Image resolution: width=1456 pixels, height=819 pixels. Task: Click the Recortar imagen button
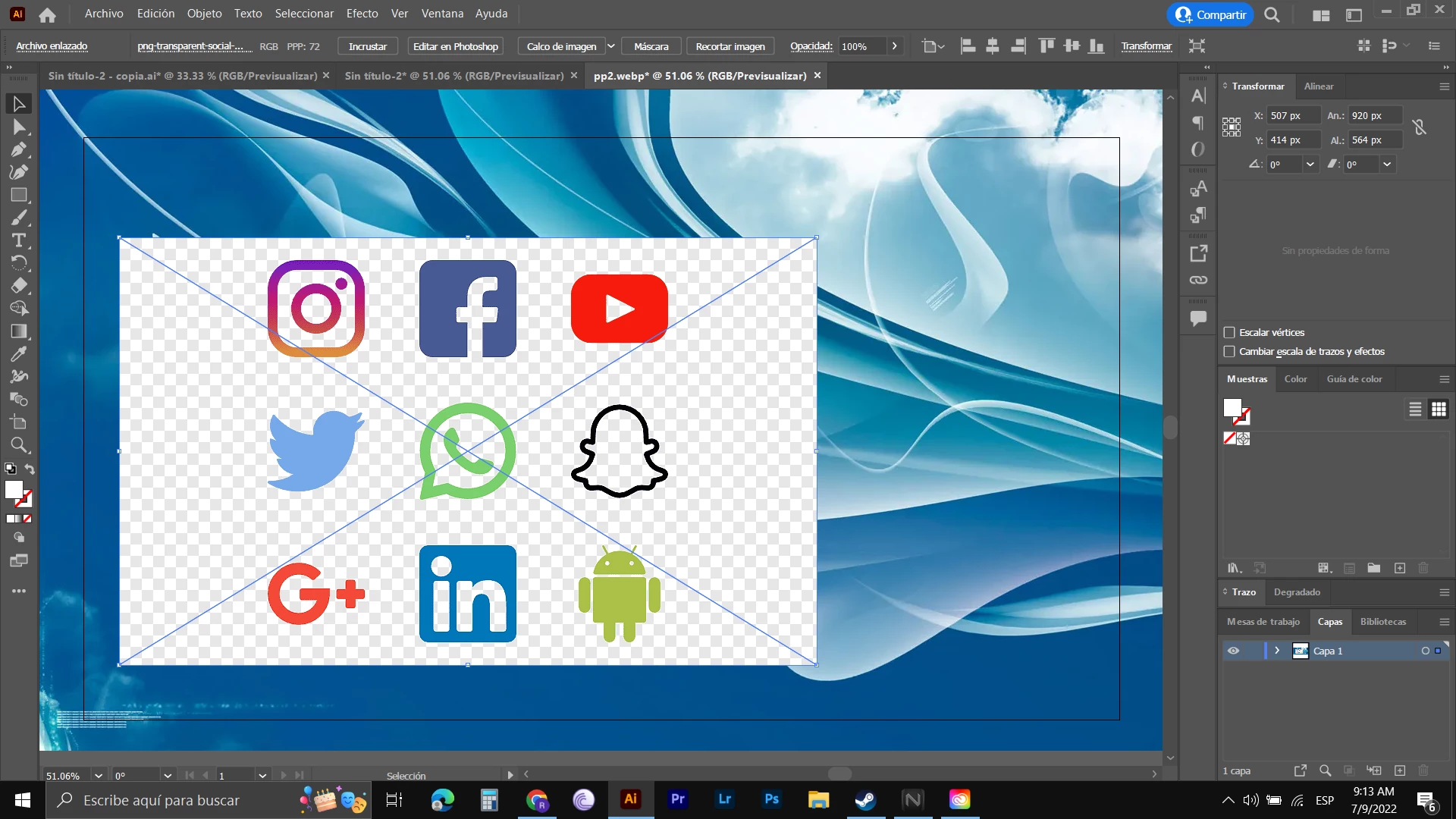pyautogui.click(x=730, y=46)
